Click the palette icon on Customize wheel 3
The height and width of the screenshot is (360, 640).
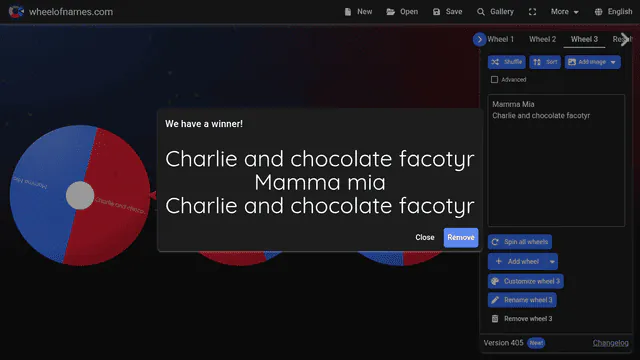click(495, 281)
